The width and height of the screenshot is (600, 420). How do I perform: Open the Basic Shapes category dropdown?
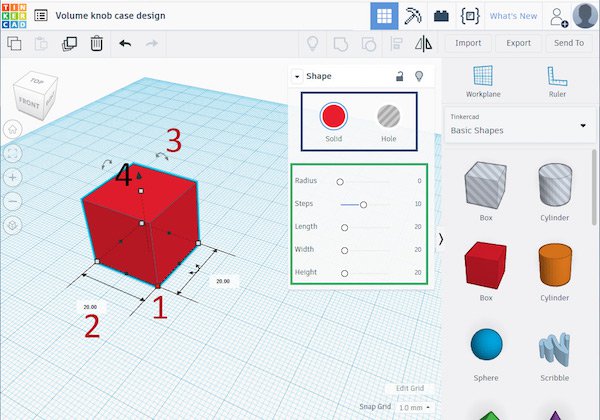pos(518,125)
